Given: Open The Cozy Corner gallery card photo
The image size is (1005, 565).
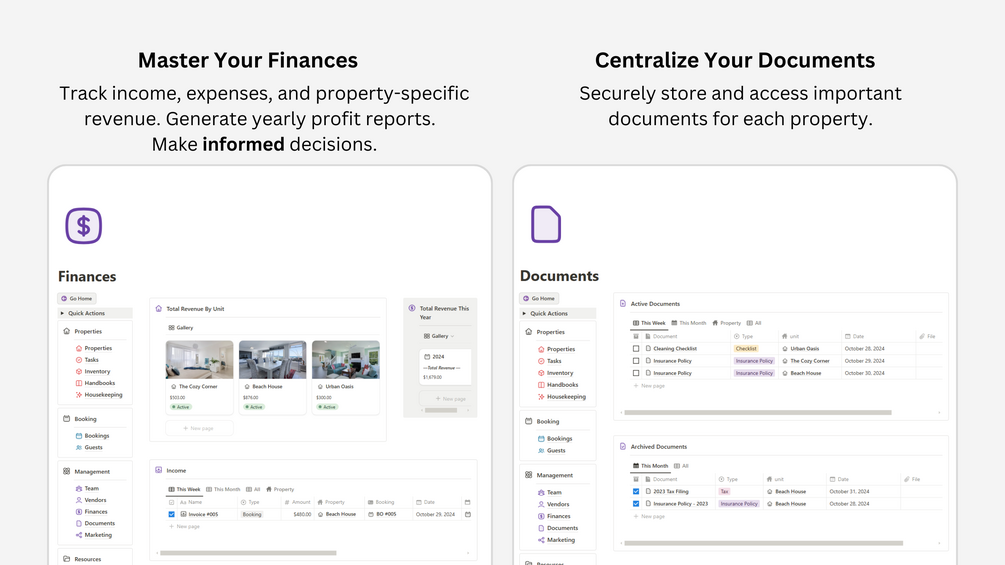Looking at the screenshot, I should pyautogui.click(x=199, y=360).
